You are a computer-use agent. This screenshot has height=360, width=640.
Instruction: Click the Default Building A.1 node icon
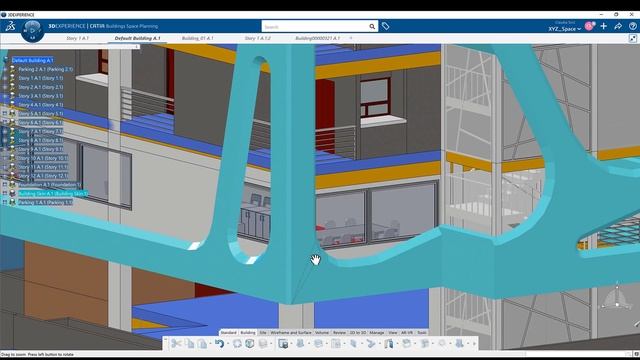coord(5,60)
